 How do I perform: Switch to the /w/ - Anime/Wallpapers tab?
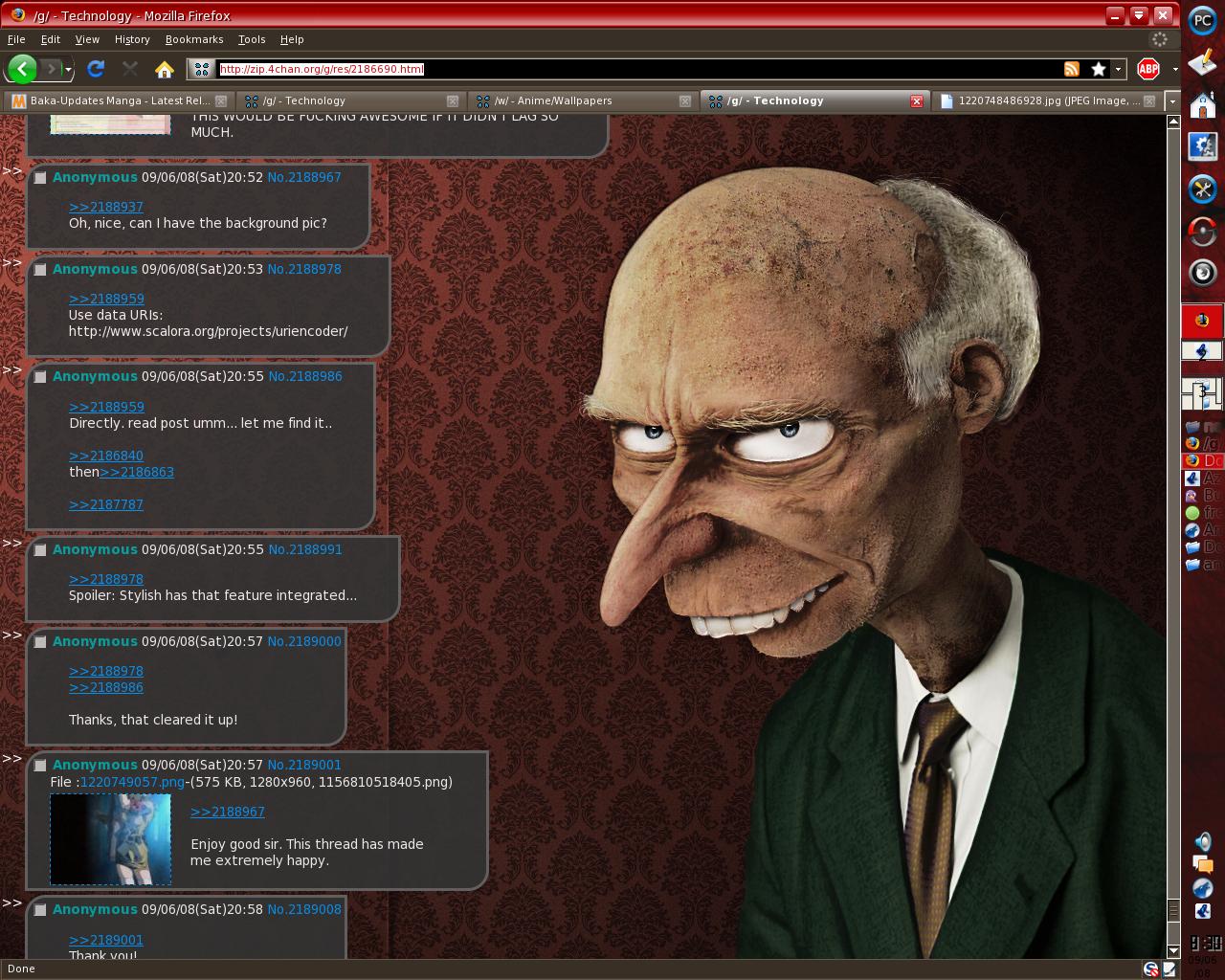[583, 100]
